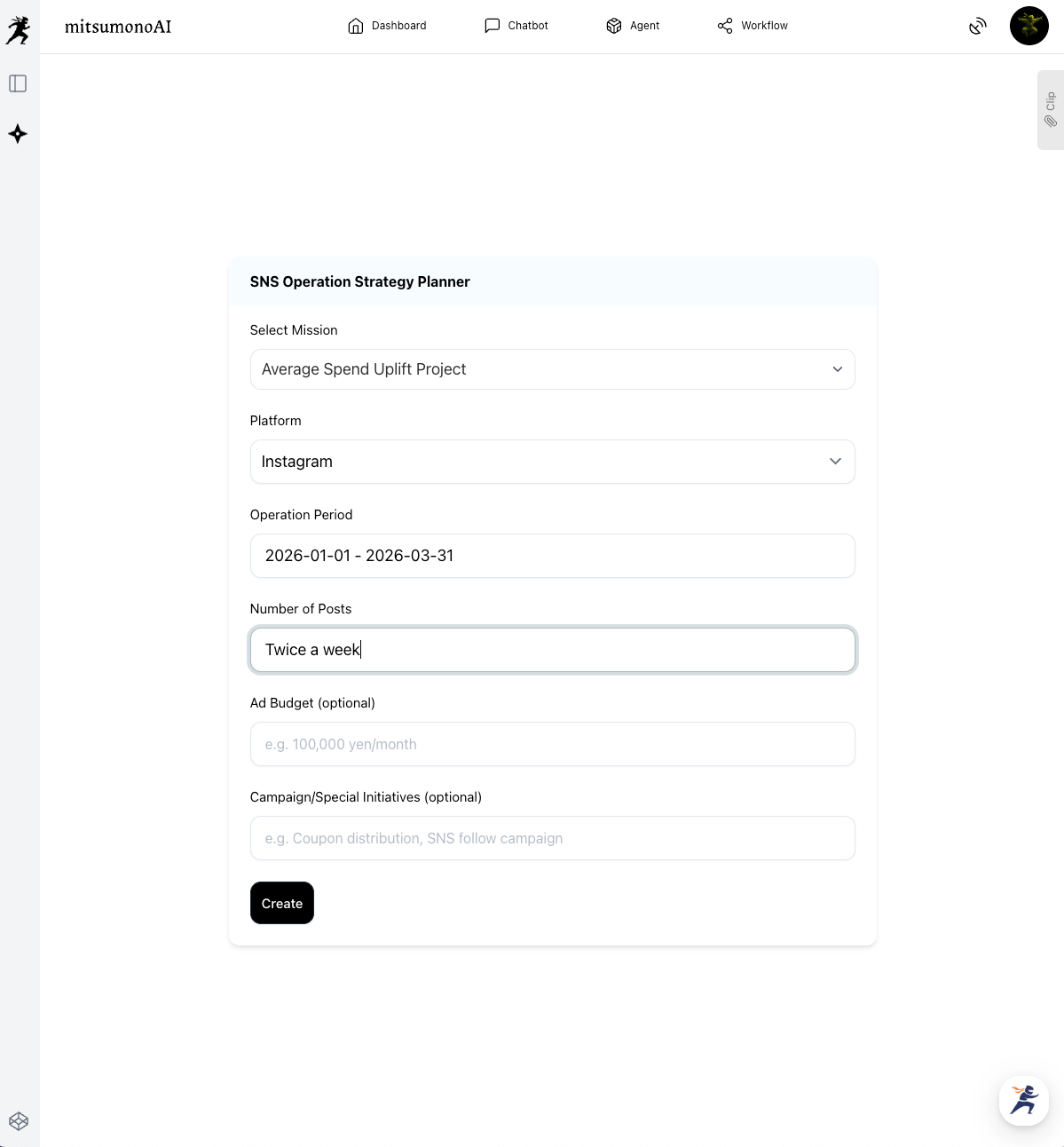Viewport: 1064px width, 1147px height.
Task: Click the running ninja logo icon
Action: pyautogui.click(x=18, y=30)
